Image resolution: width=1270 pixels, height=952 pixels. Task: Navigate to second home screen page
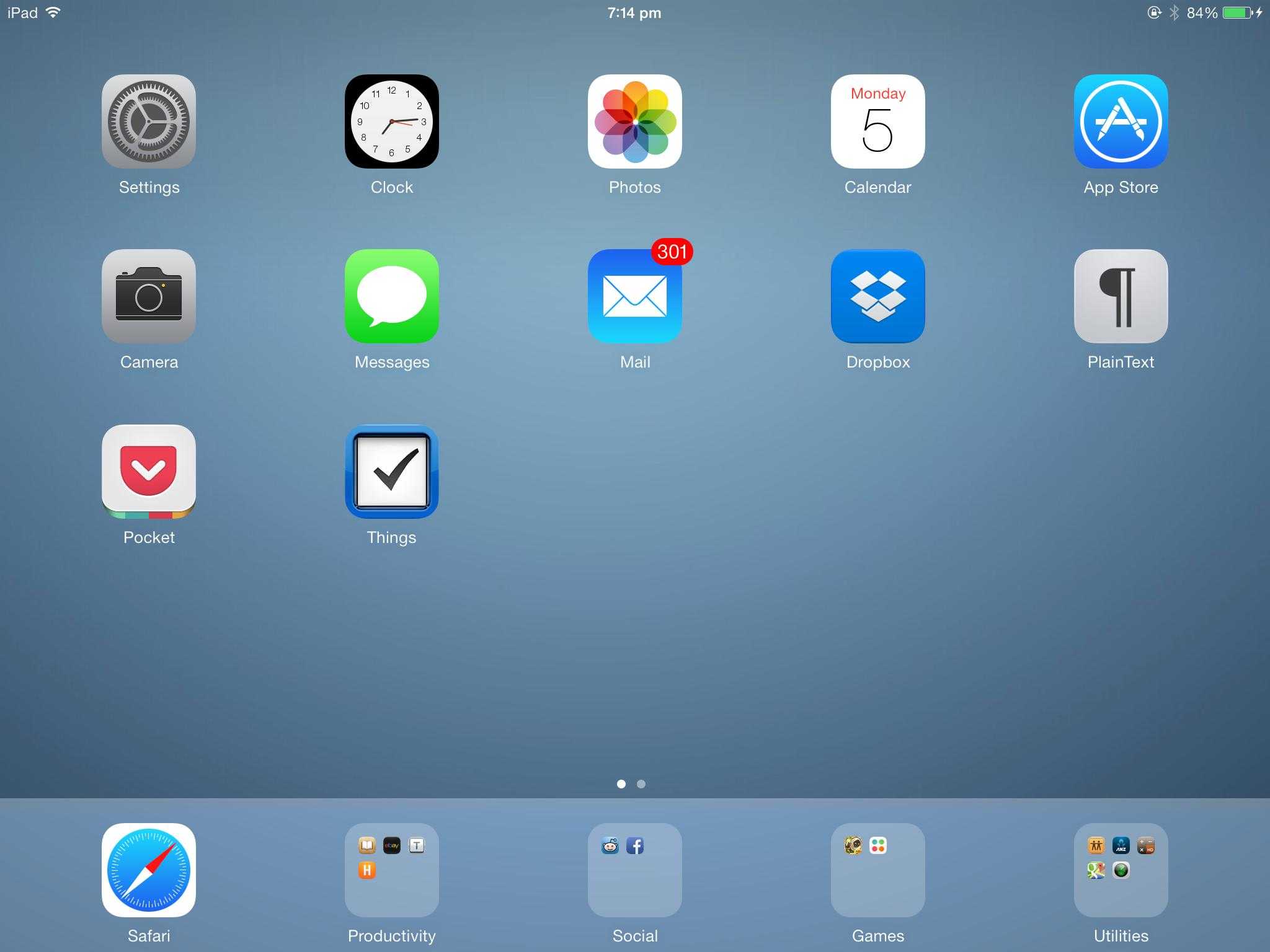point(641,784)
